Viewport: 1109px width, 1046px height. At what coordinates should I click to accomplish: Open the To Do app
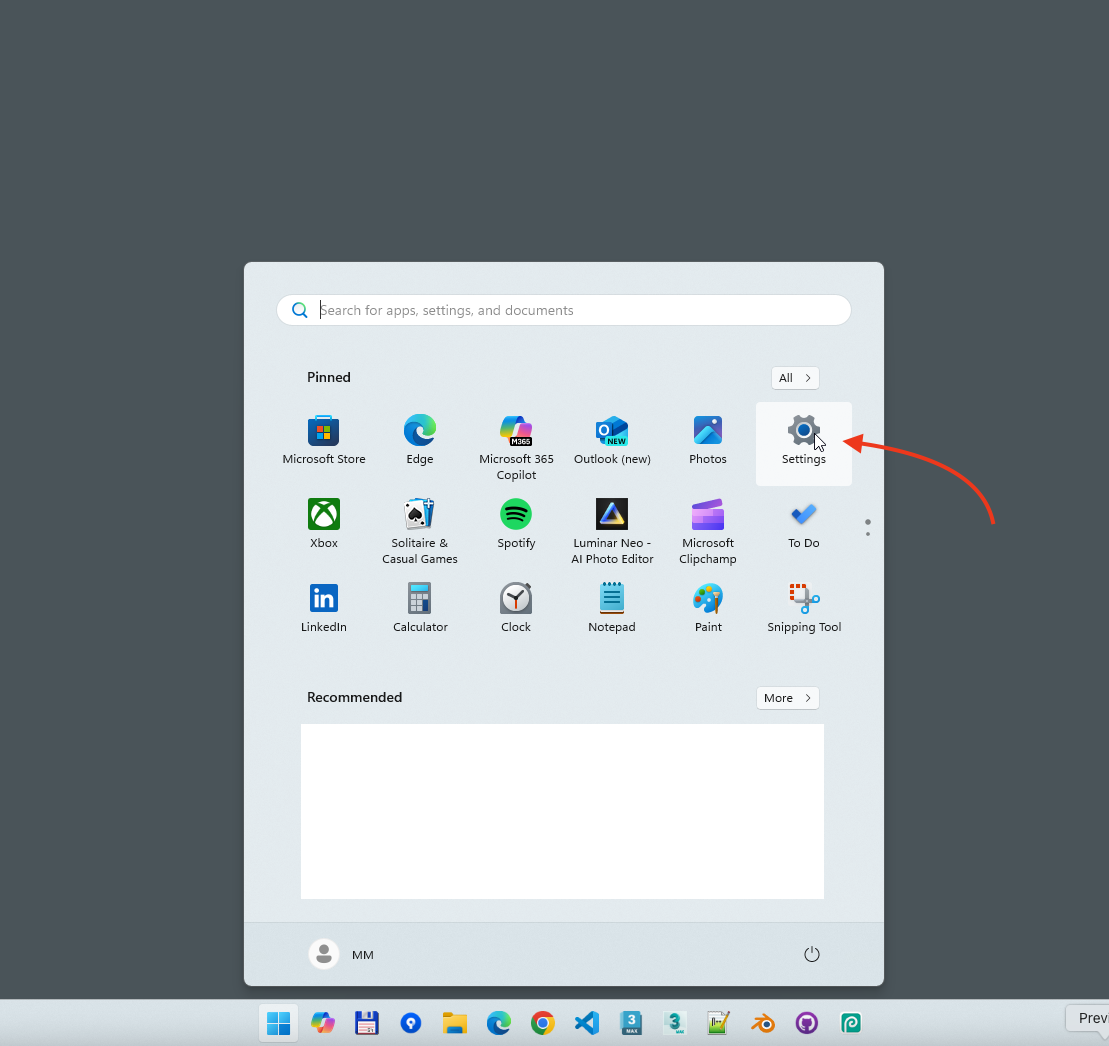[x=803, y=525]
